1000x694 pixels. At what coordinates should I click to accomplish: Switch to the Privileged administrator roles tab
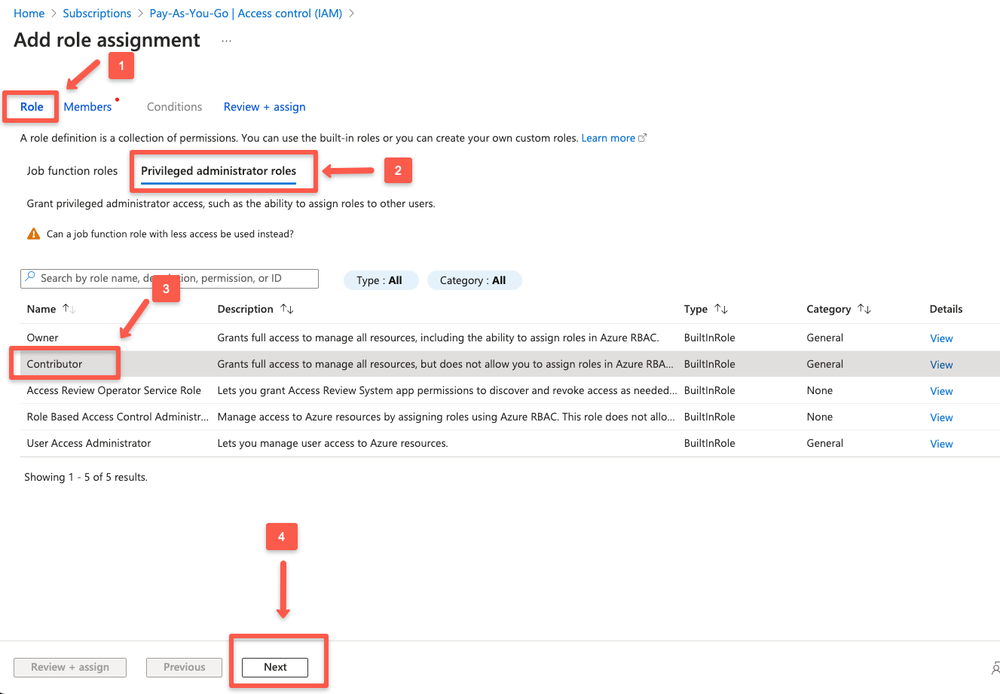click(223, 171)
